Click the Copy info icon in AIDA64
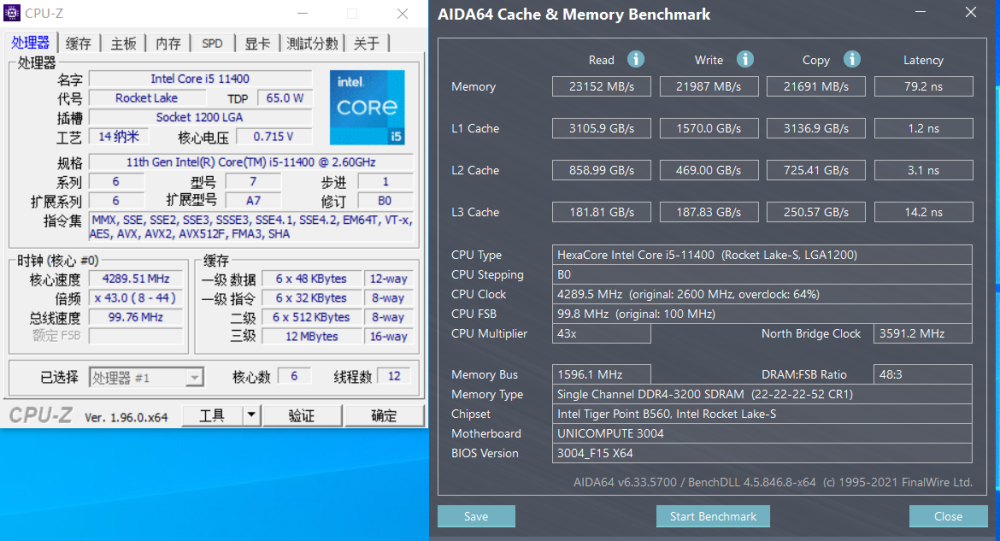This screenshot has height=541, width=1000. point(852,59)
